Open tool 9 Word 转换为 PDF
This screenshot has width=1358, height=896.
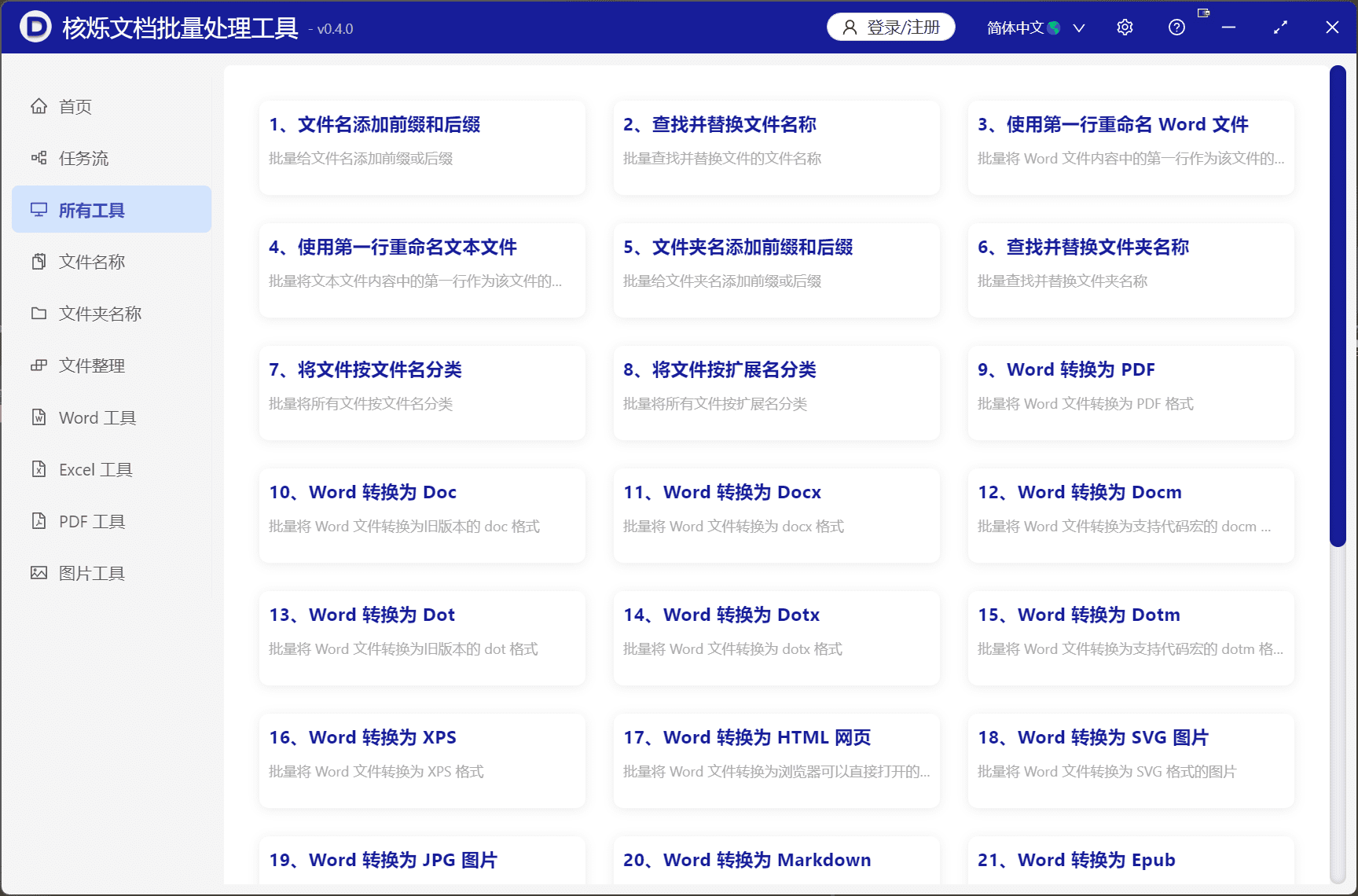point(1131,392)
